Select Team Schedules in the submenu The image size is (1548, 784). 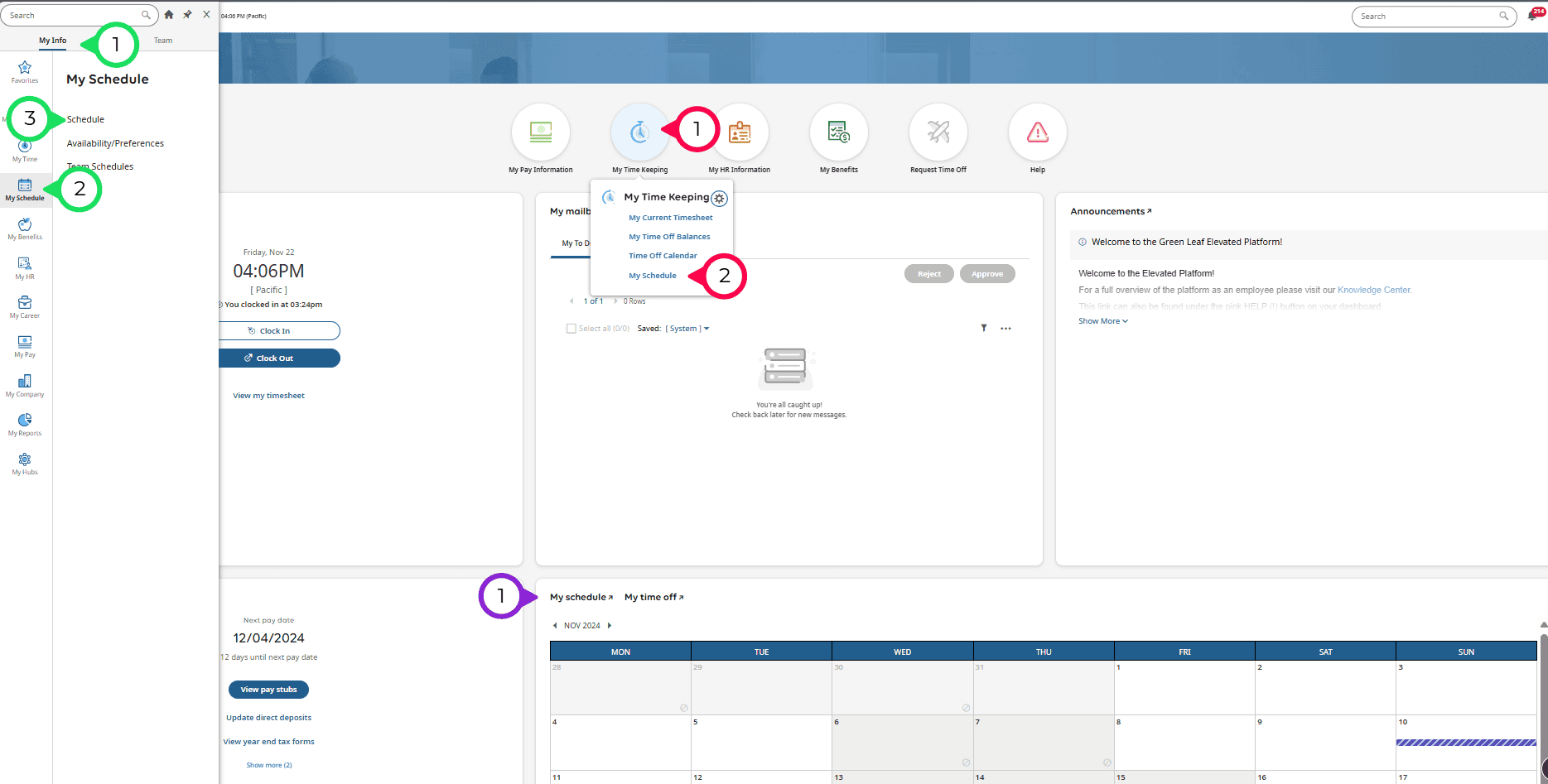[x=100, y=166]
